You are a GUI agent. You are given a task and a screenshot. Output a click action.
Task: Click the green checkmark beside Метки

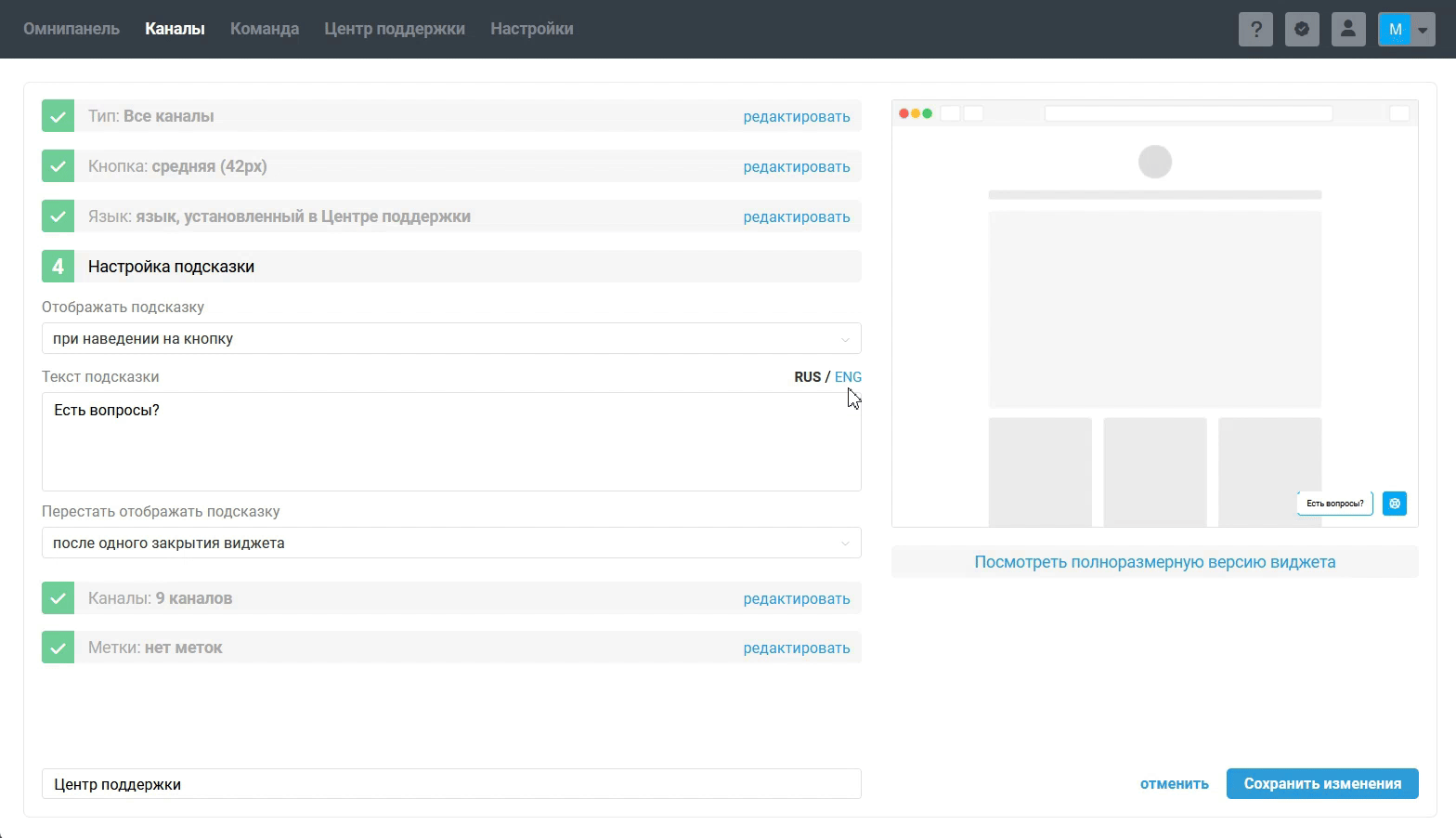point(58,648)
